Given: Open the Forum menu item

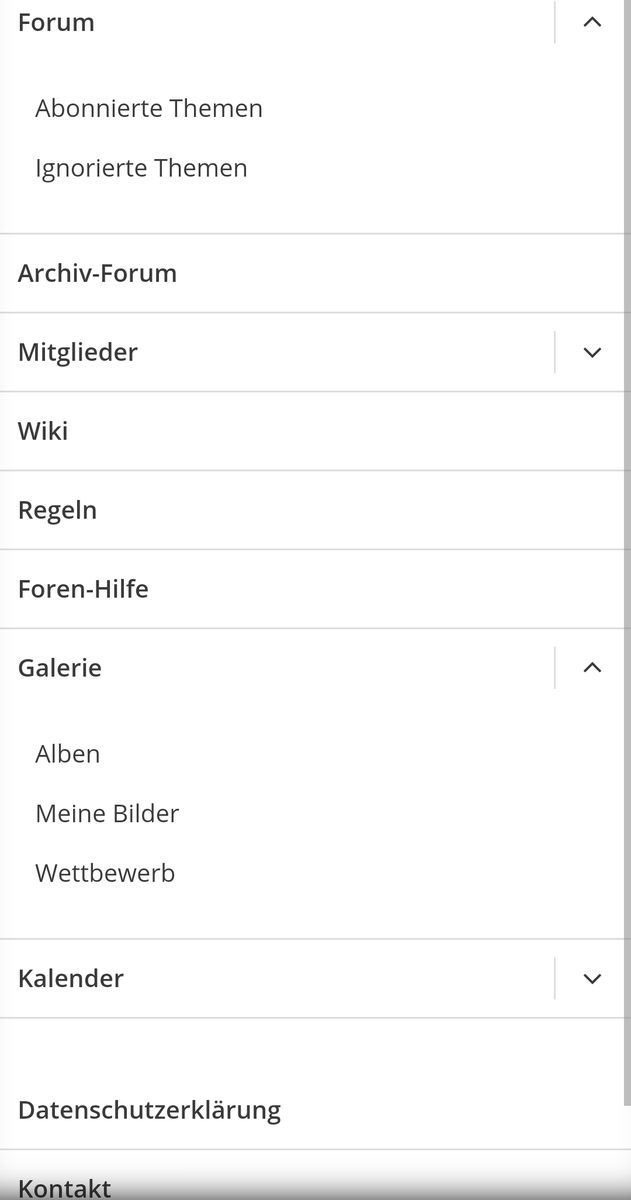Looking at the screenshot, I should coord(57,22).
